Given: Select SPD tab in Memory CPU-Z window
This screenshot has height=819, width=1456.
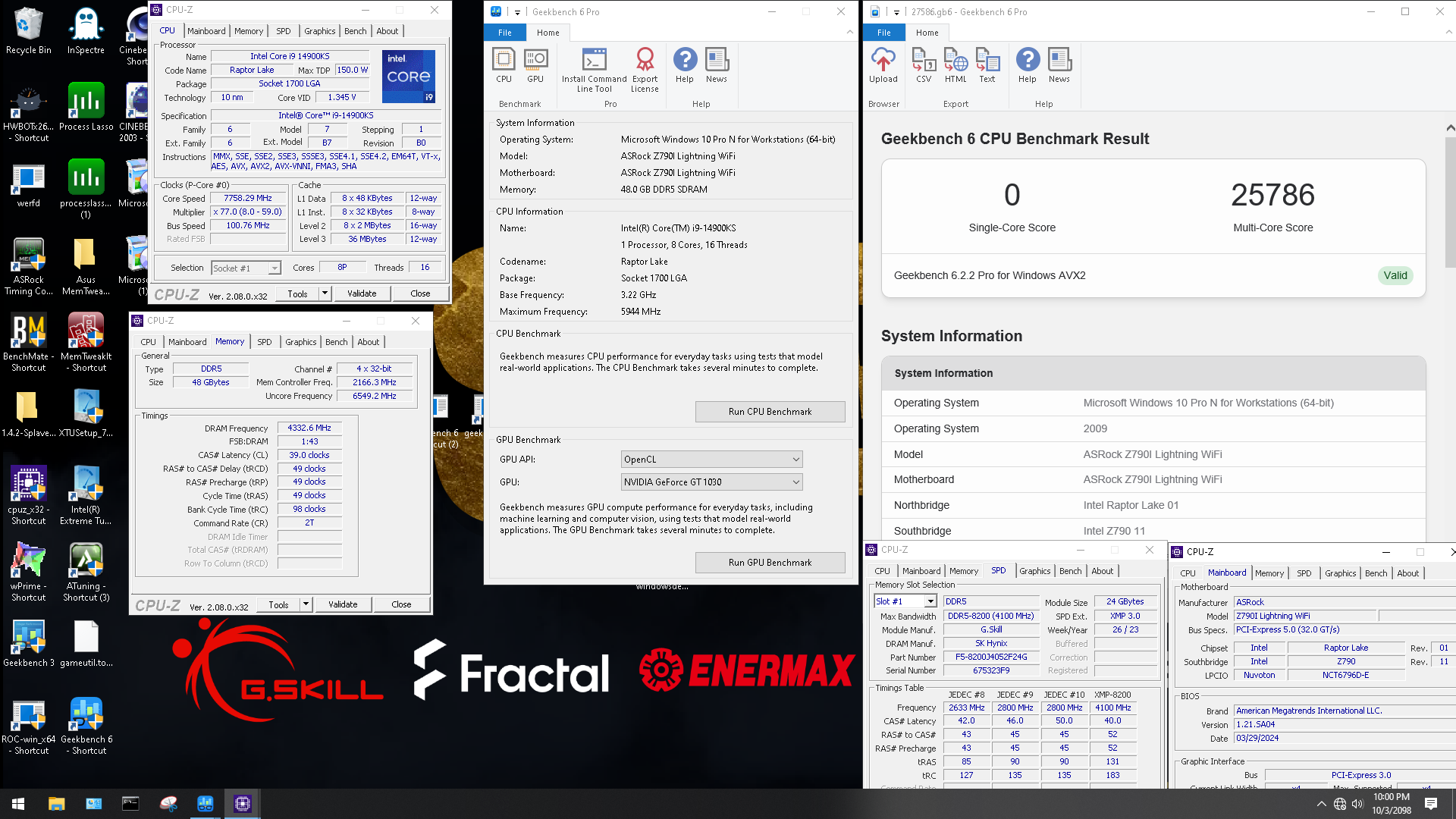Looking at the screenshot, I should 264,342.
